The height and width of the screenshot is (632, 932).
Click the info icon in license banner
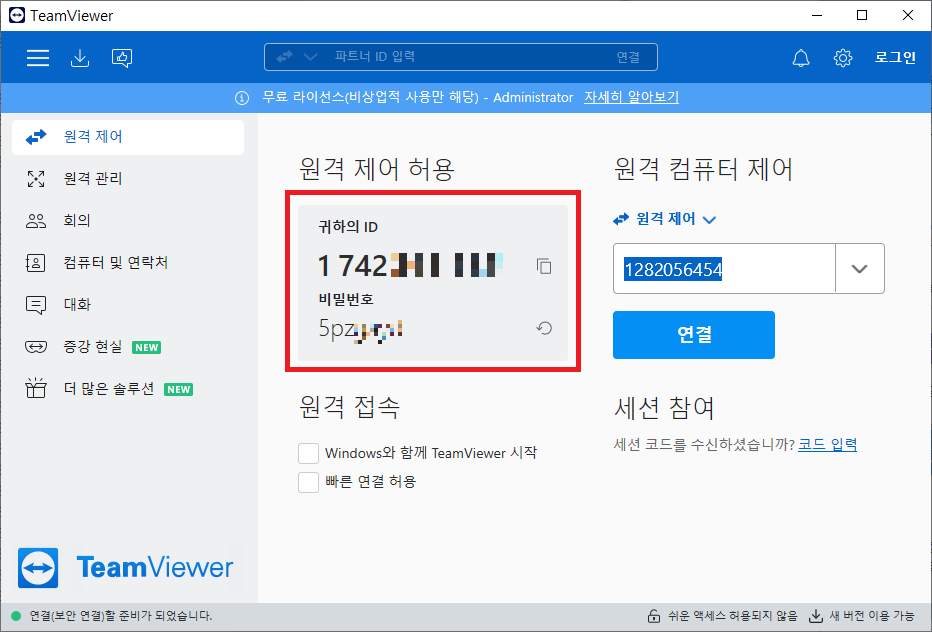pos(241,98)
